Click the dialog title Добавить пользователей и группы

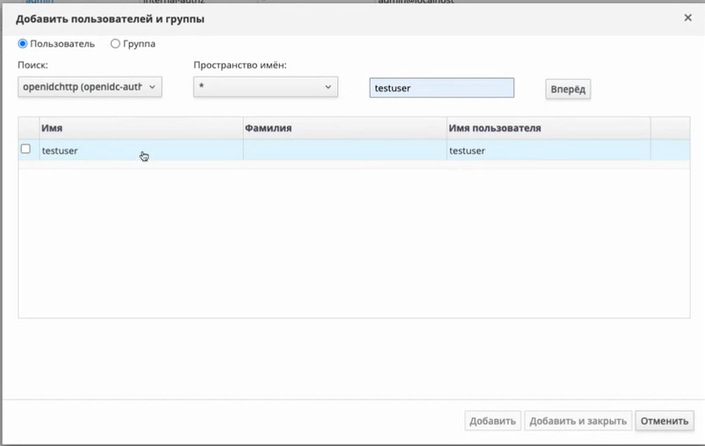click(x=105, y=19)
